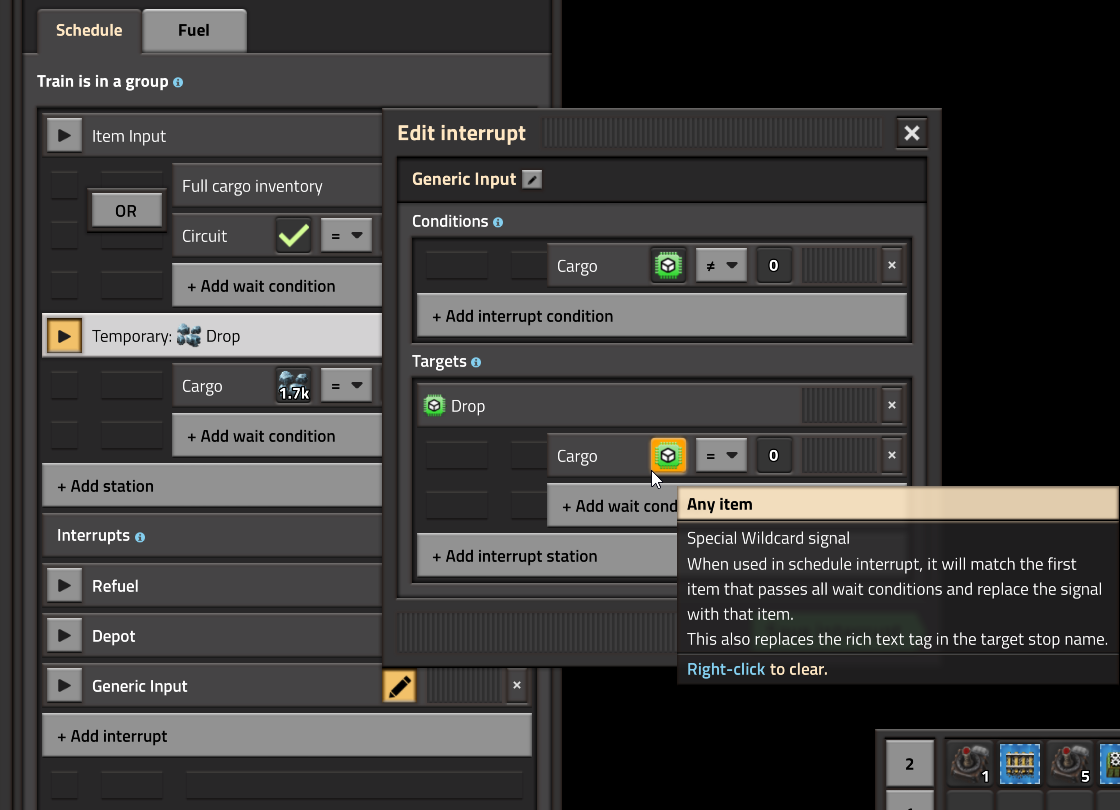Click the Targets info icon

pyautogui.click(x=476, y=362)
